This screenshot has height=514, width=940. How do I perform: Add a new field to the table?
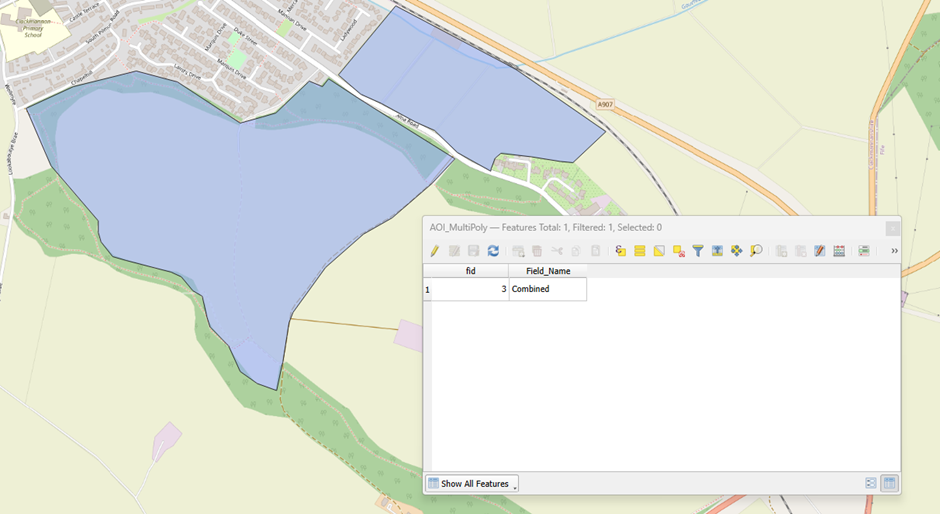pyautogui.click(x=781, y=251)
